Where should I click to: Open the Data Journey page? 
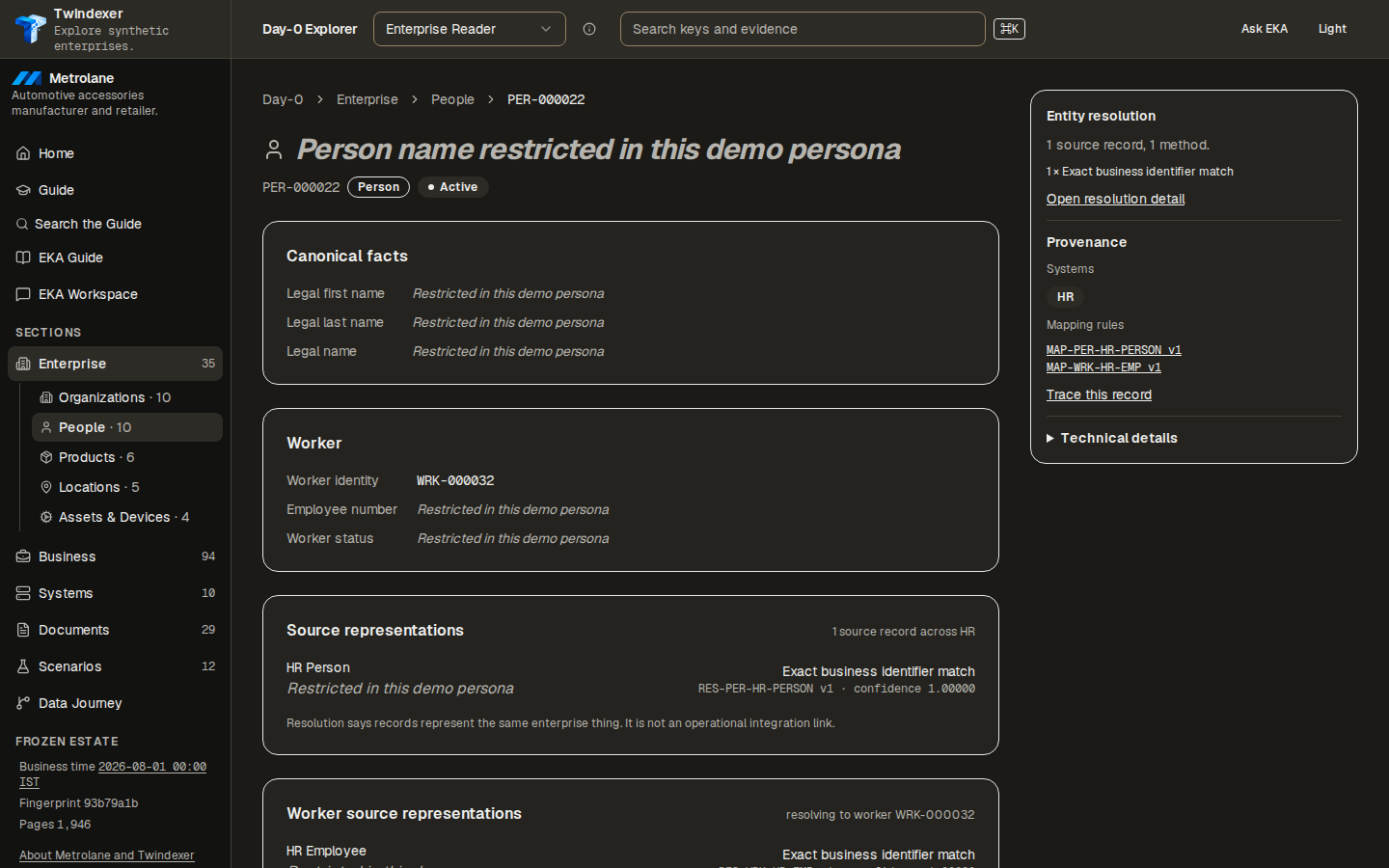(x=115, y=703)
